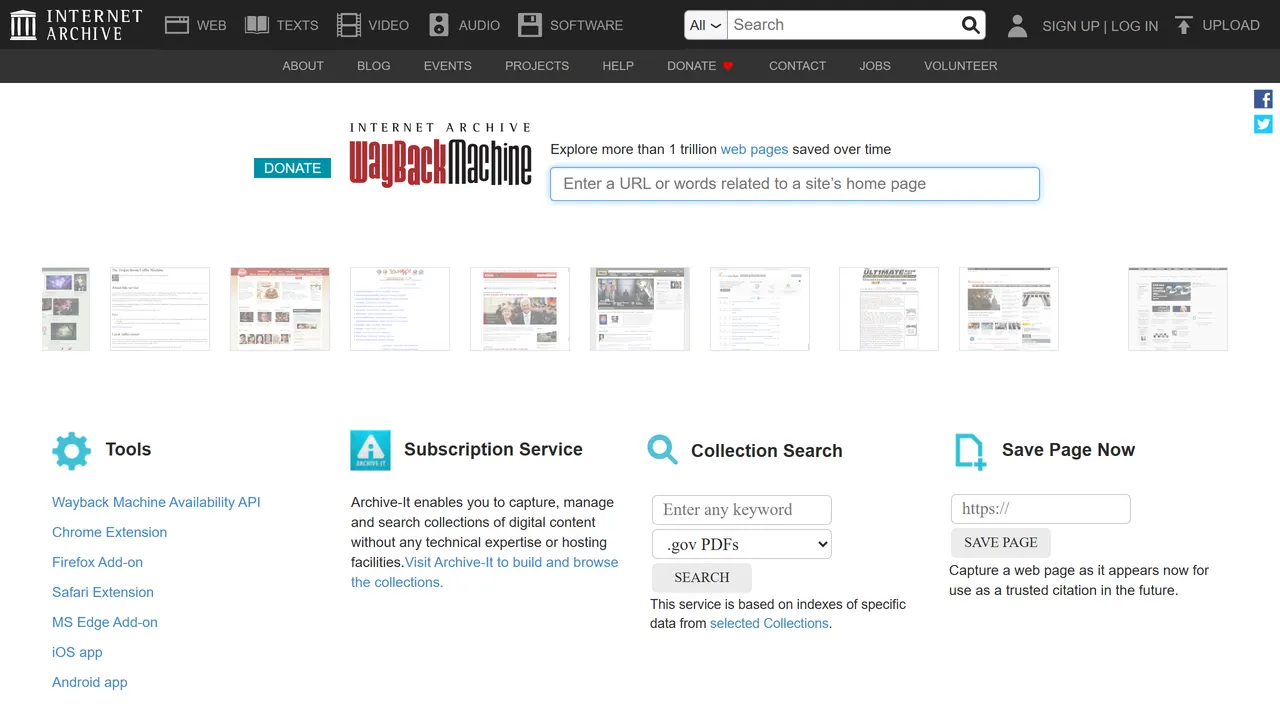Open the Chrome Extension link
Viewport: 1280px width, 720px height.
point(110,532)
